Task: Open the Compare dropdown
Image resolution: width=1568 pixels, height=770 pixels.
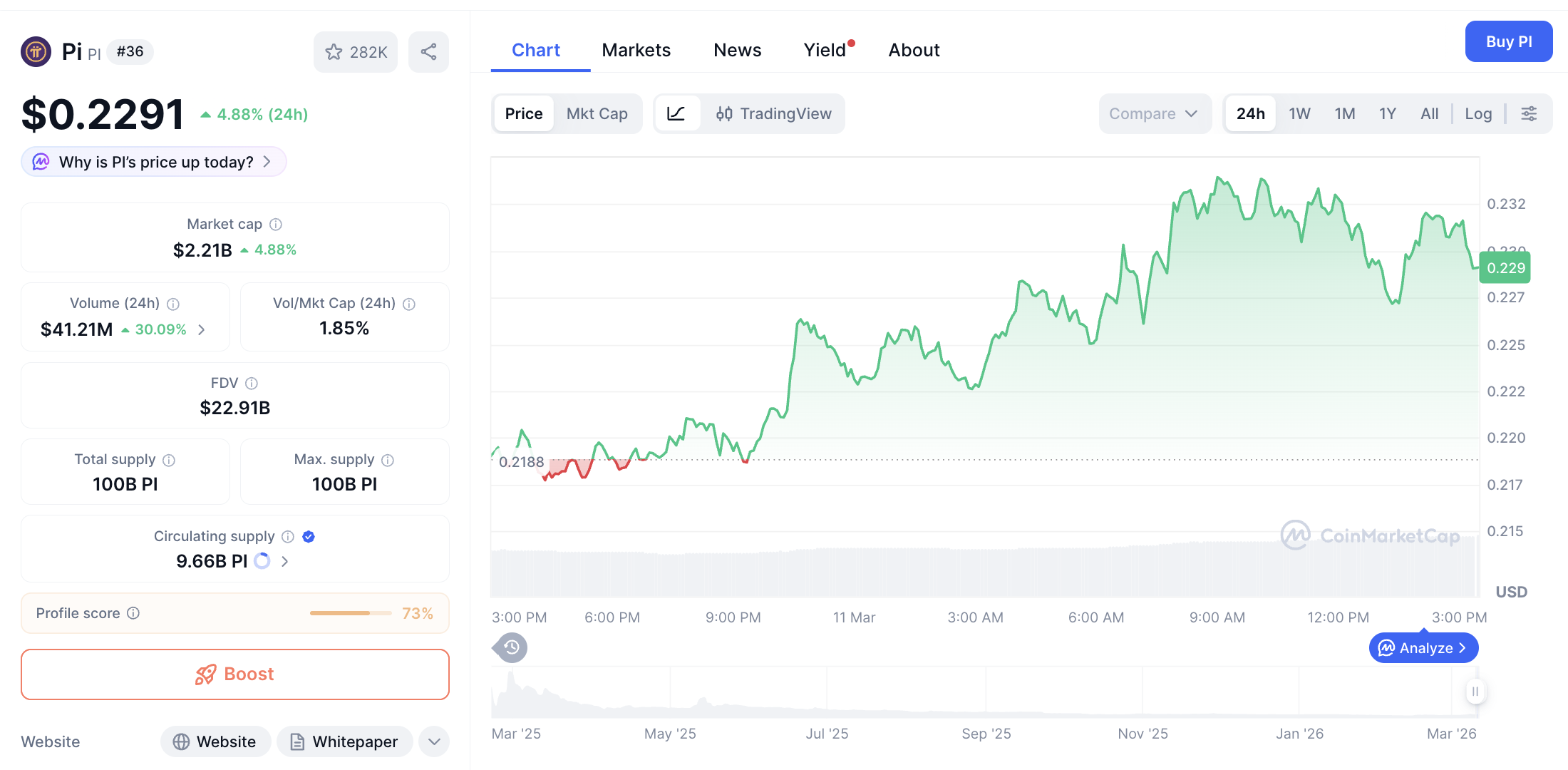Action: coord(1153,113)
